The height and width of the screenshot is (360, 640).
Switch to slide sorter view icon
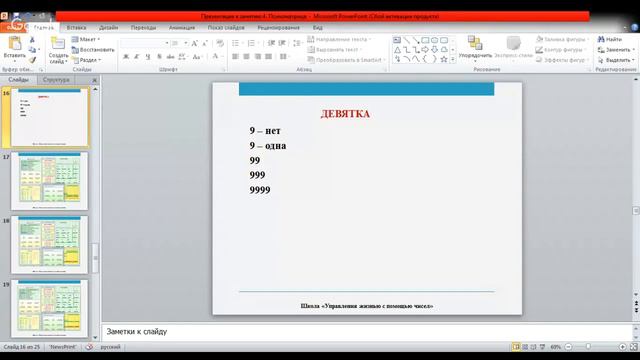[x=525, y=347]
